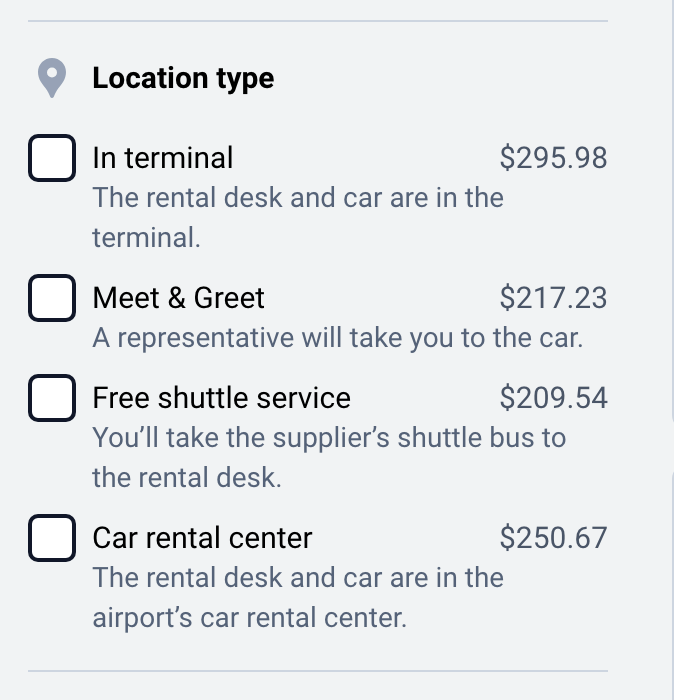This screenshot has width=674, height=700.
Task: Click the $217.23 Meet & Greet price
Action: click(x=553, y=298)
